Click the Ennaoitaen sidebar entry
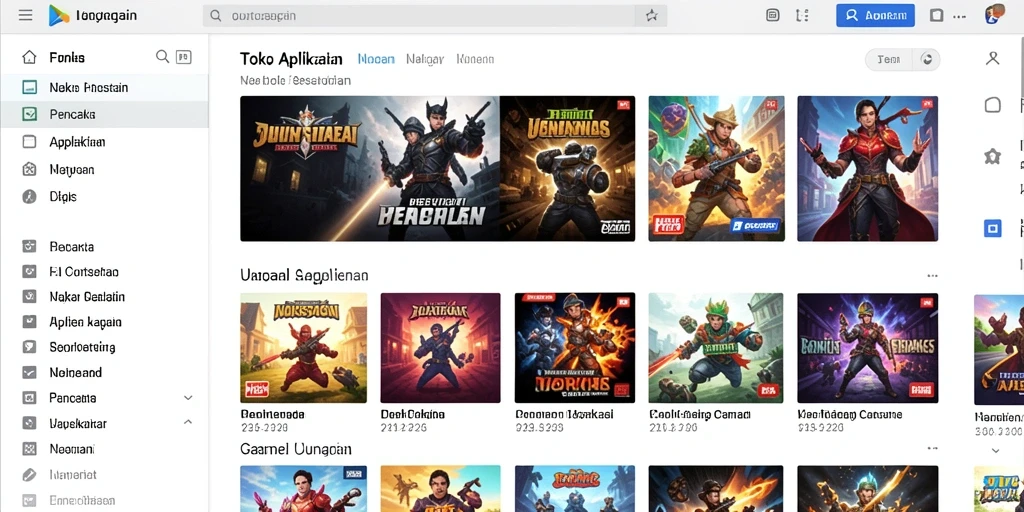 click(x=82, y=500)
